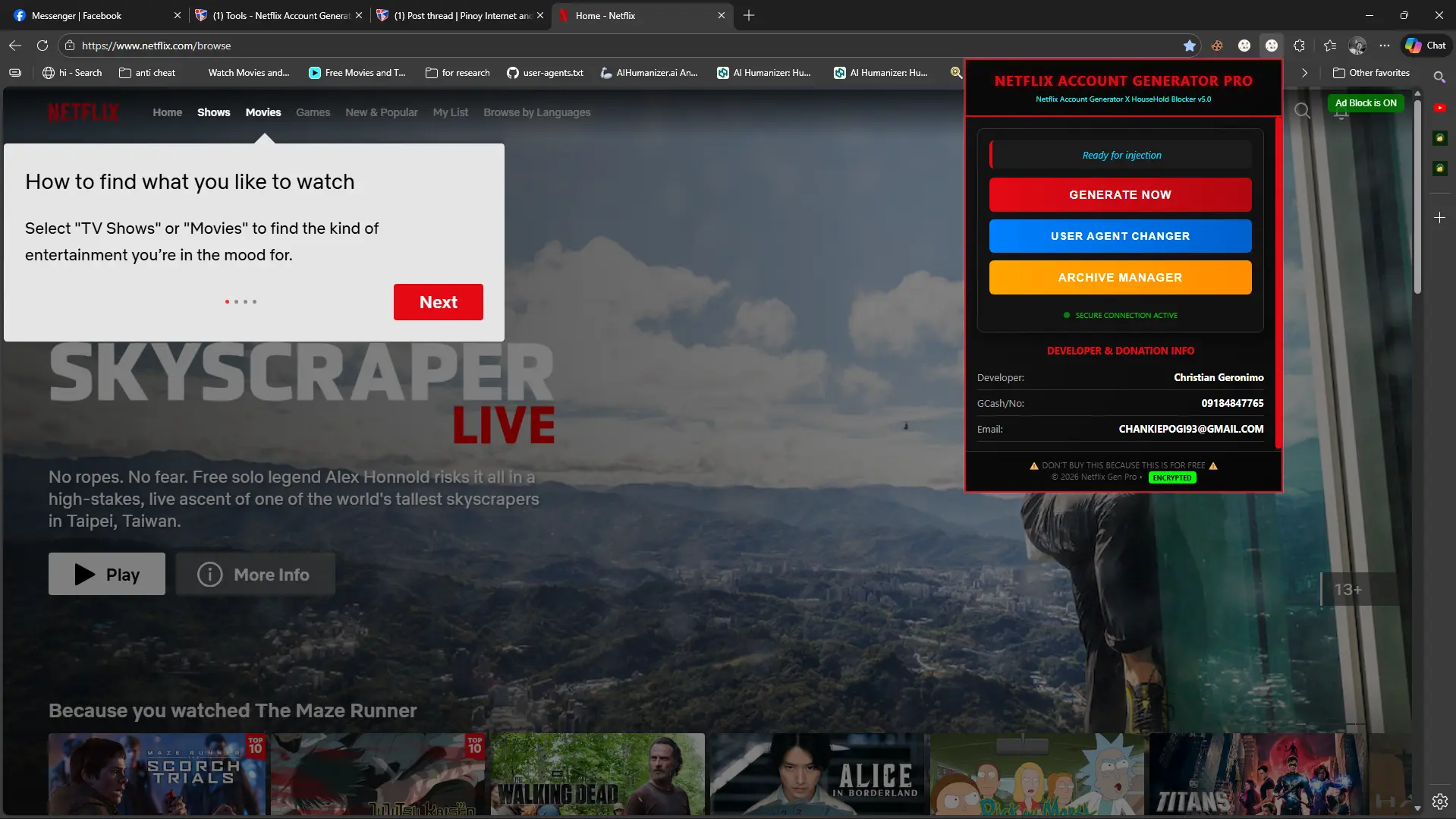Click the 'Ad Block is ON' indicator
Viewport: 1456px width, 819px height.
[x=1366, y=103]
